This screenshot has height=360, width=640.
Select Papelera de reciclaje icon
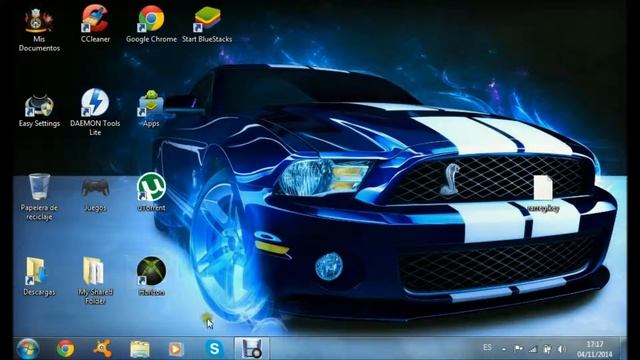[39, 197]
